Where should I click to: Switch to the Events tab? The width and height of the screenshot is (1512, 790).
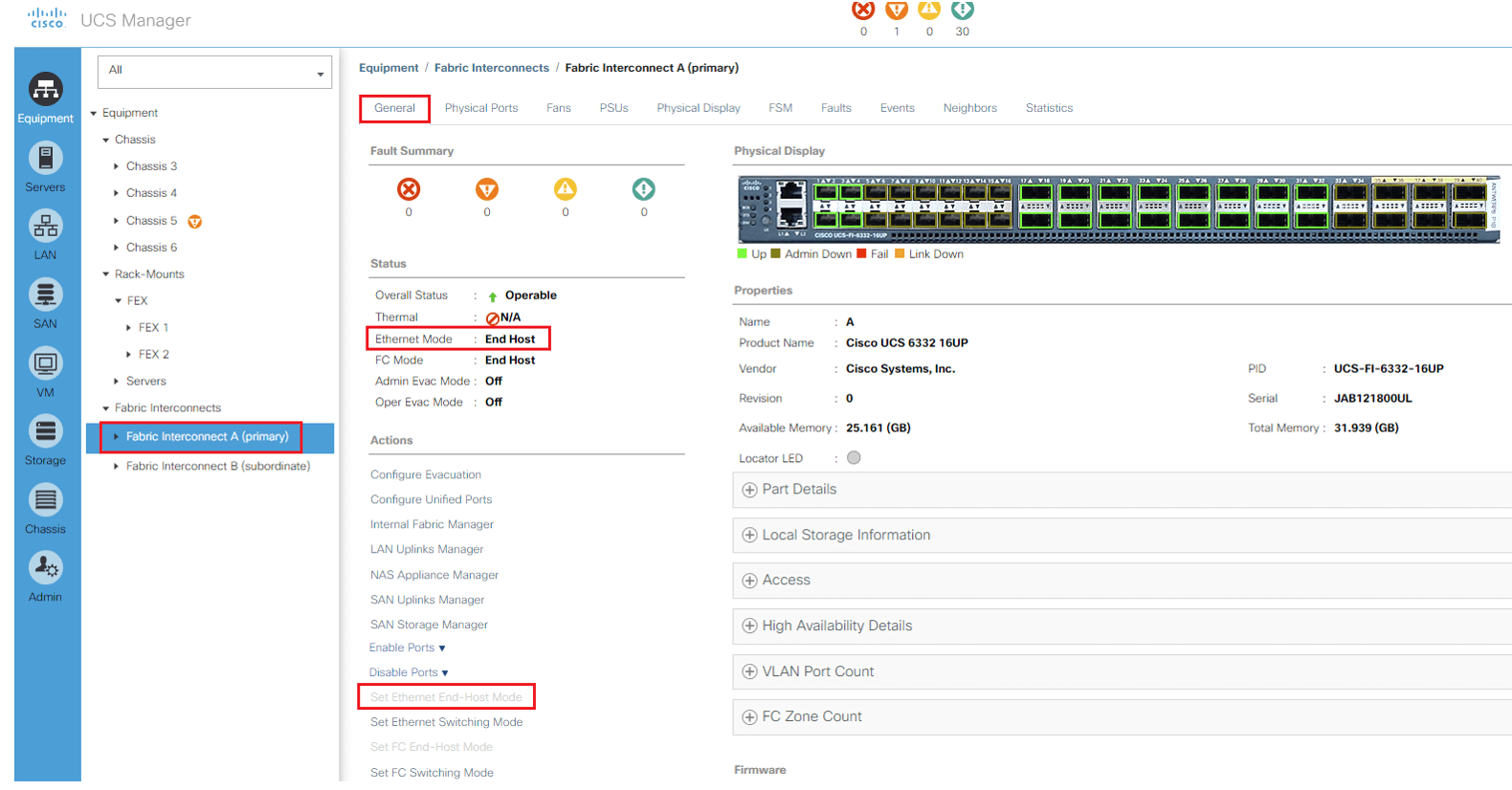point(898,108)
